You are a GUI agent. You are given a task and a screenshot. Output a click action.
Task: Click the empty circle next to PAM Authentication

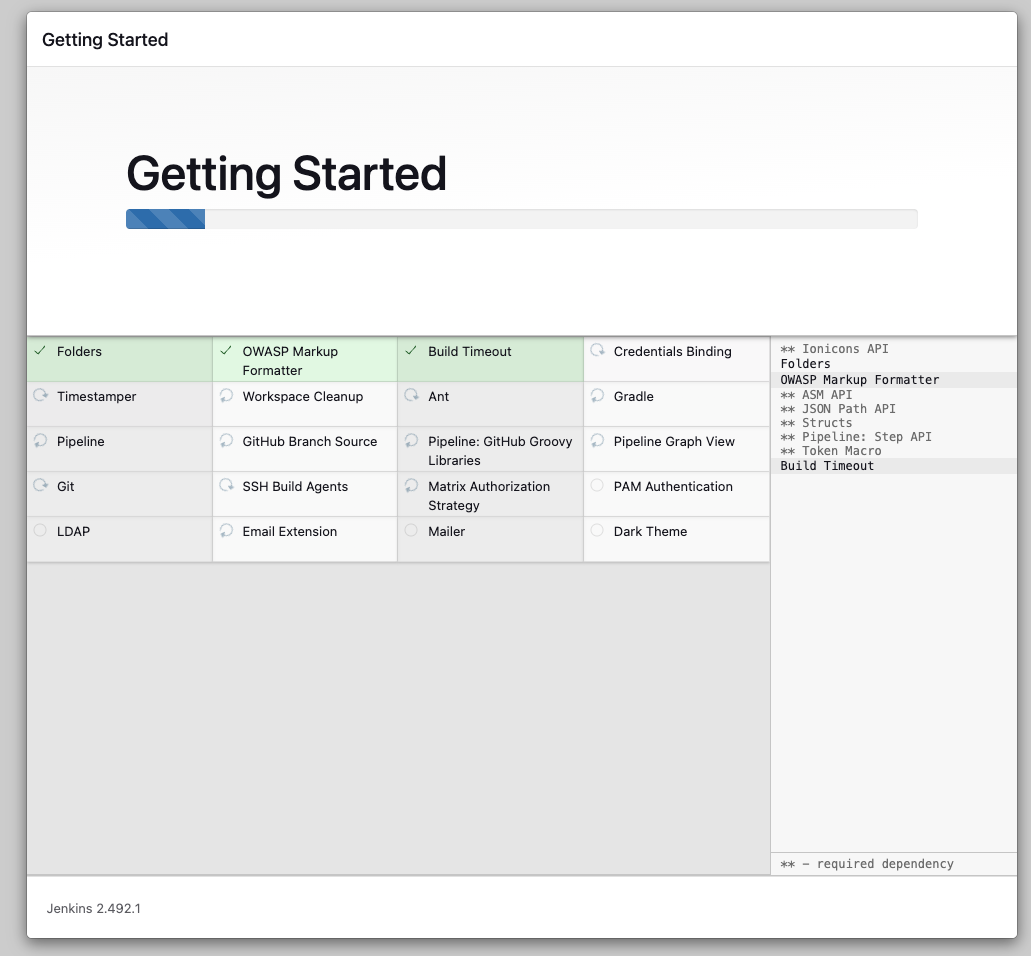pyautogui.click(x=597, y=485)
